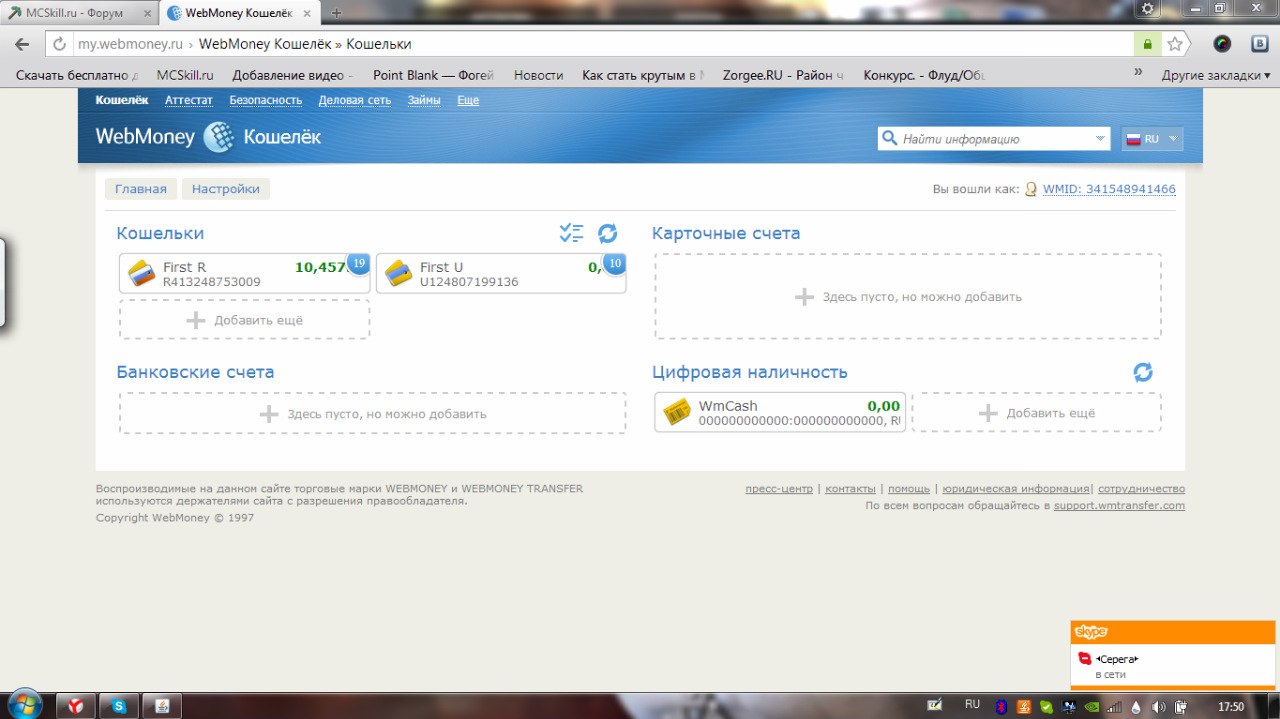Open the Новости bookmark
1280x719 pixels.
[x=538, y=75]
